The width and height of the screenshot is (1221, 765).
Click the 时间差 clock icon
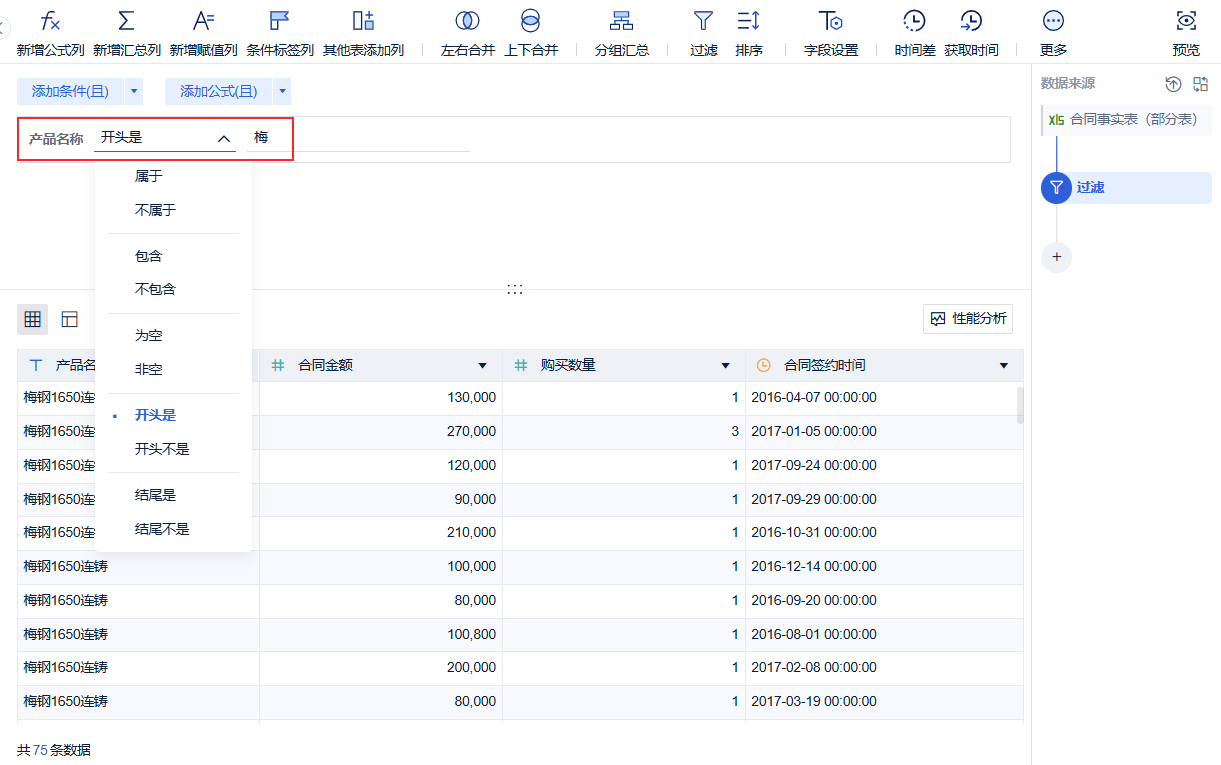pos(914,21)
